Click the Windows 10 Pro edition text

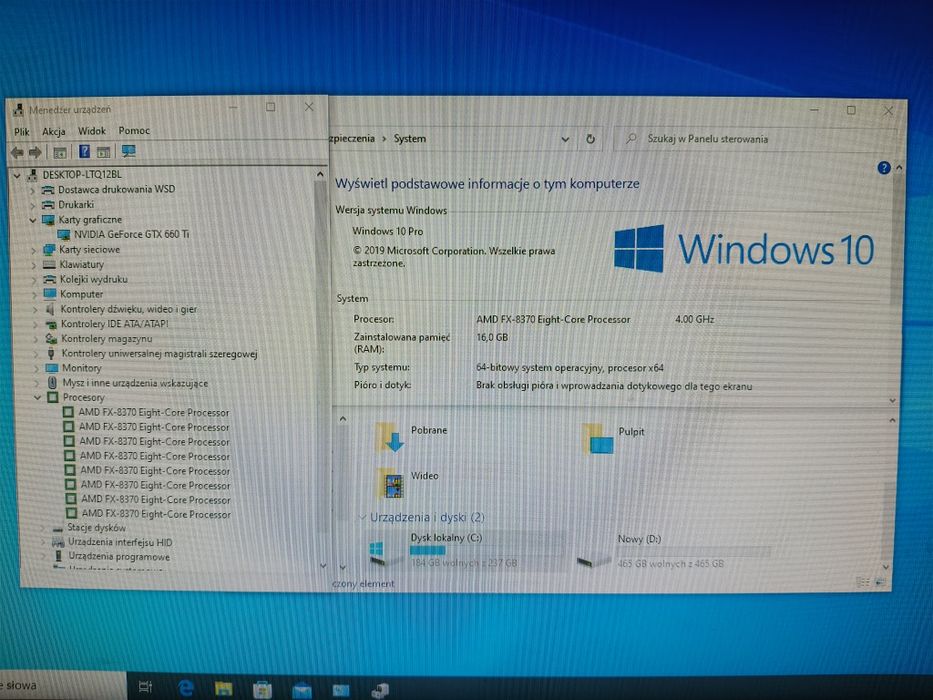pos(388,232)
